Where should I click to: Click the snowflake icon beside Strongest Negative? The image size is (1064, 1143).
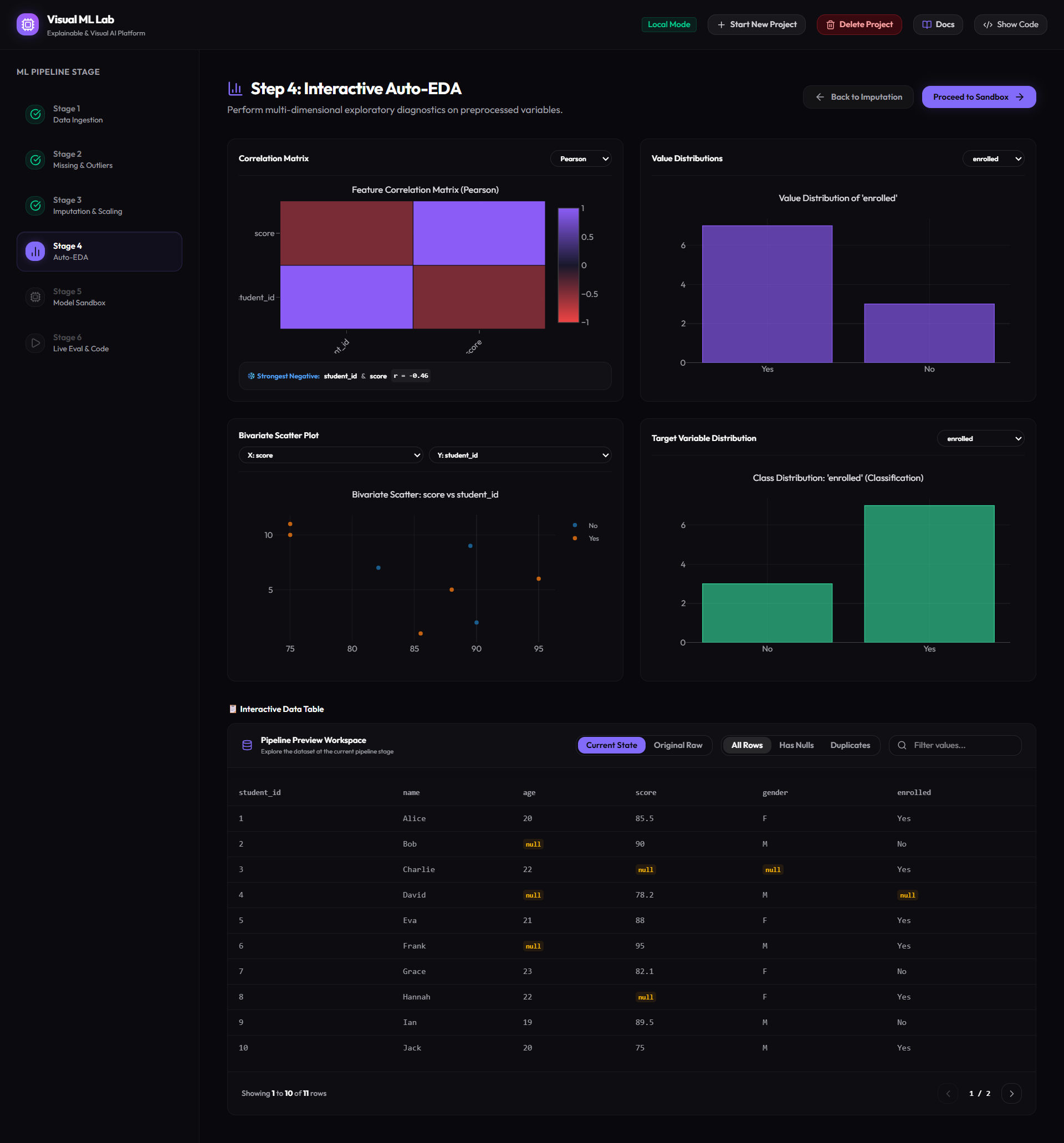tap(252, 376)
